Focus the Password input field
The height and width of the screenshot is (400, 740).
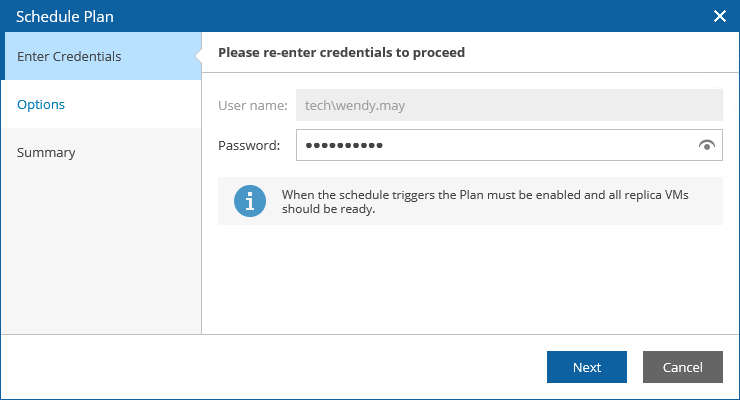(x=490, y=146)
